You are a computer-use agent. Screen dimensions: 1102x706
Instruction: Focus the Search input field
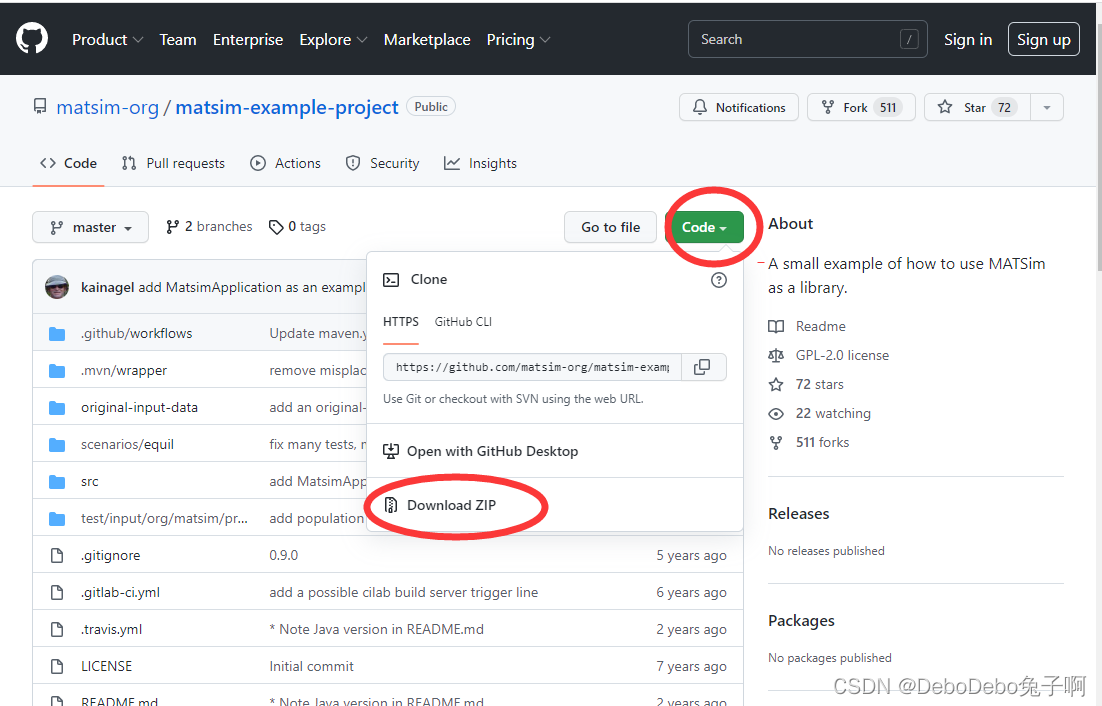pyautogui.click(x=808, y=39)
